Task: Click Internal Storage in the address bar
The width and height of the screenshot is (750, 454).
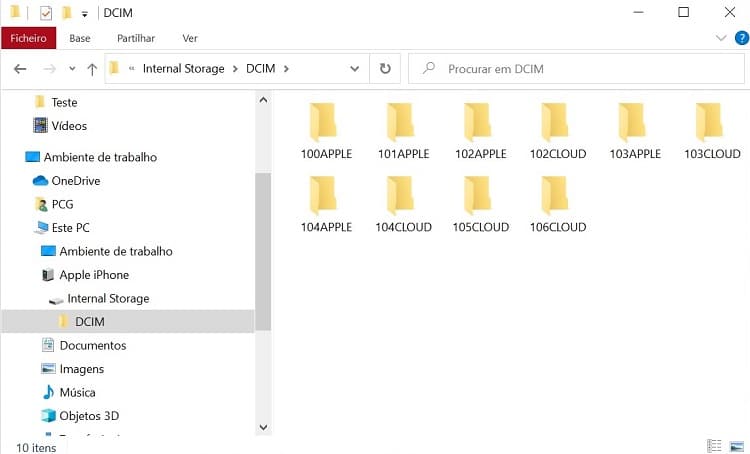Action: 184,69
